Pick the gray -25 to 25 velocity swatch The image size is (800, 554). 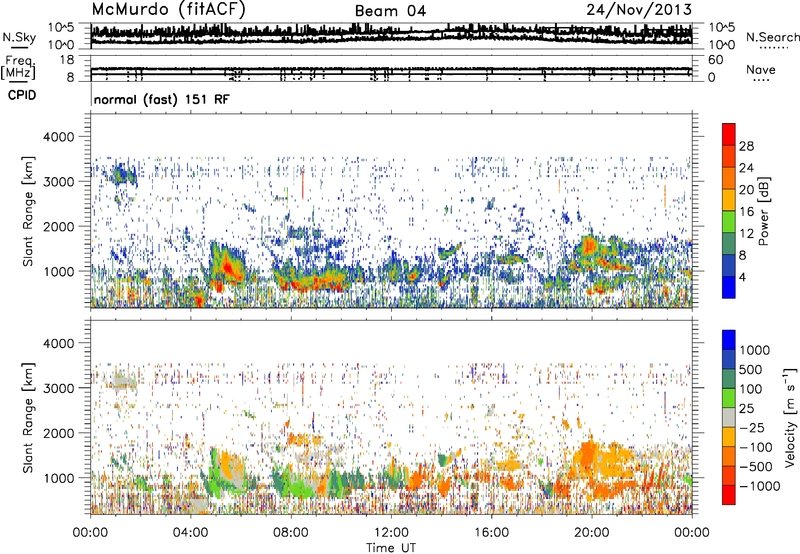click(x=729, y=418)
